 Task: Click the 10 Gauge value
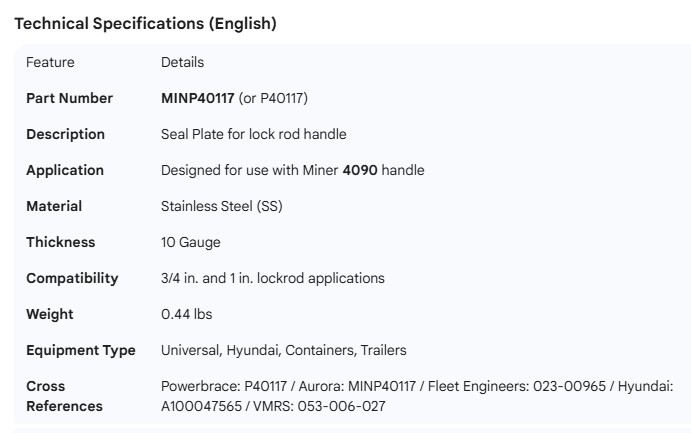[191, 242]
